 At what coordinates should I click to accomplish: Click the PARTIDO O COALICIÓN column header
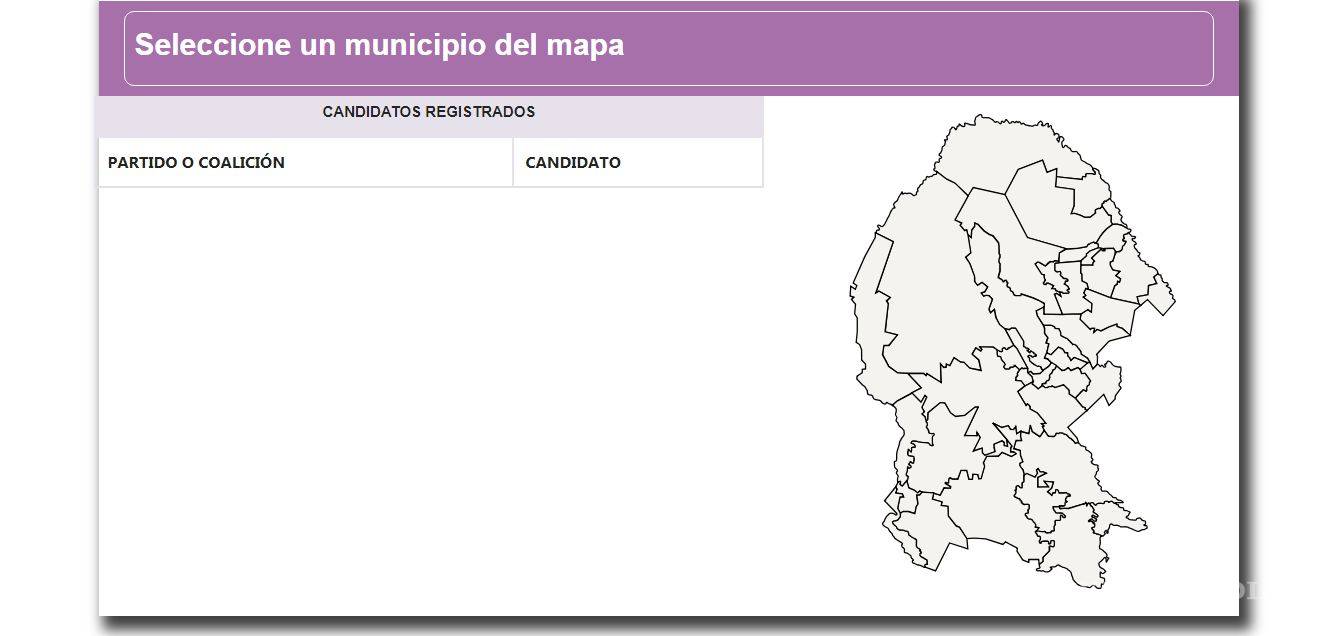click(x=196, y=163)
